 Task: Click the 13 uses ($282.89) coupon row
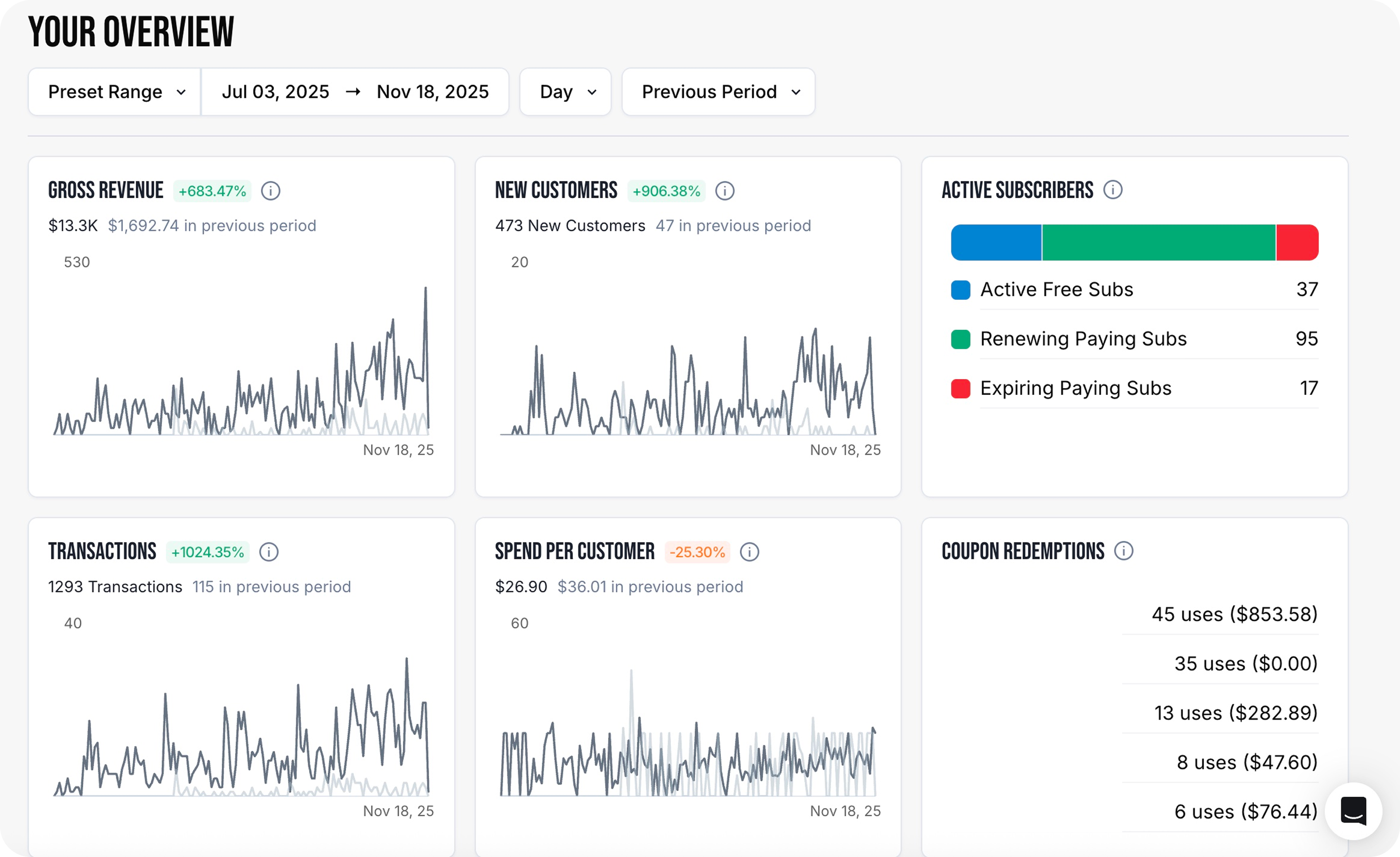(1220, 713)
